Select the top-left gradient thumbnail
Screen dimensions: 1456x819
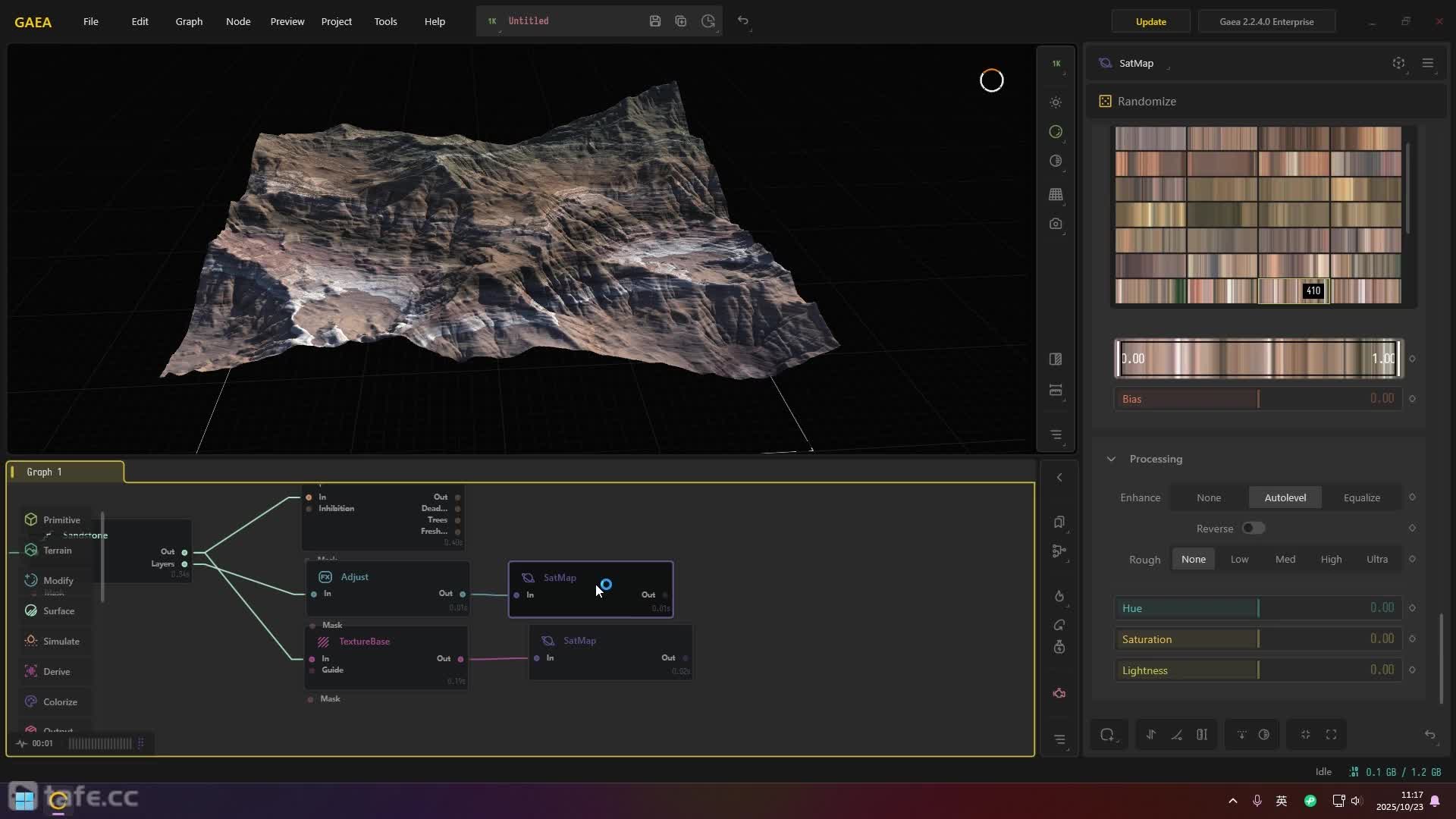(1150, 139)
